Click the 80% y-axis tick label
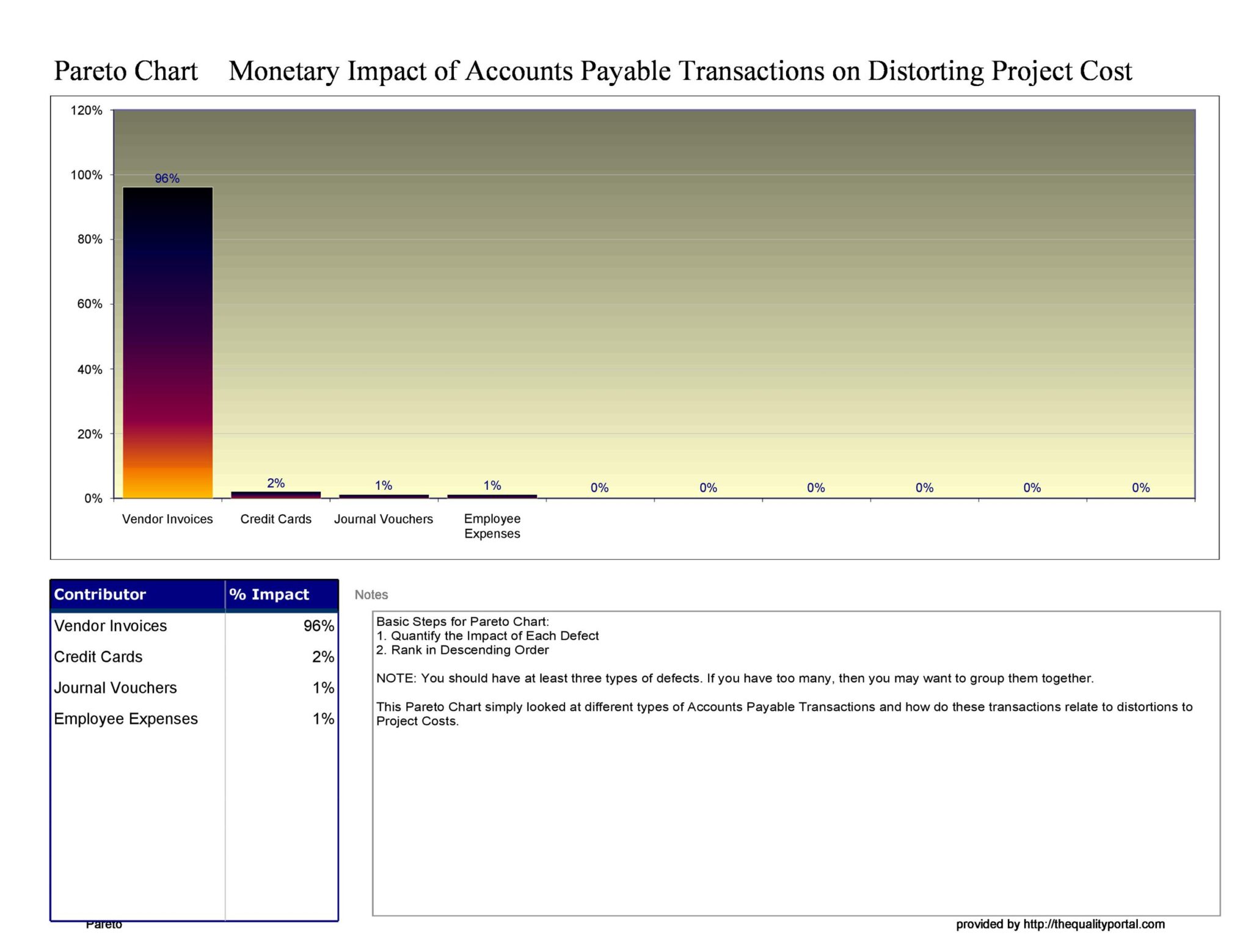This screenshot has height=952, width=1251. coord(90,239)
